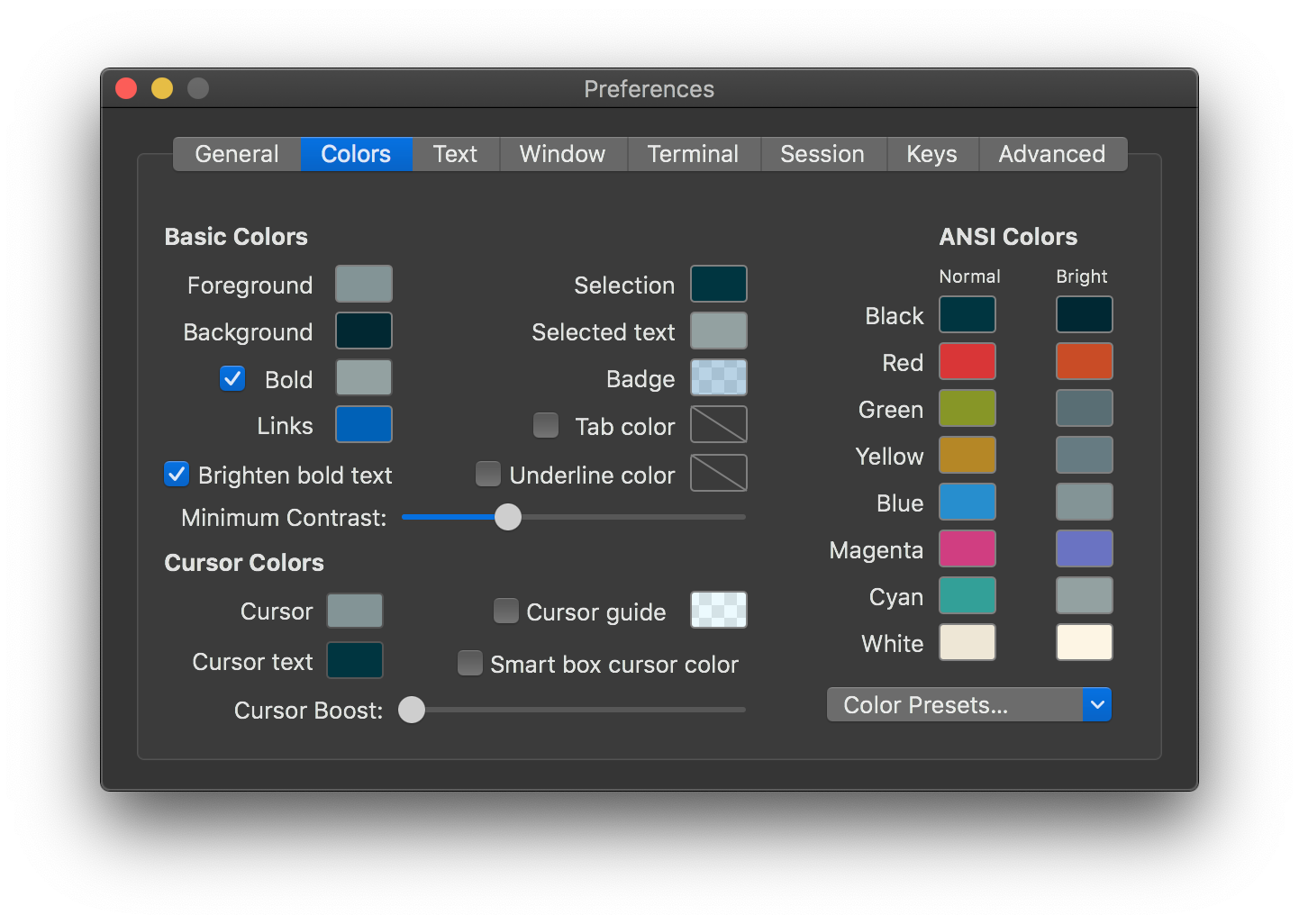1299x924 pixels.
Task: Enable Smart box cursor color
Action: coord(469,663)
